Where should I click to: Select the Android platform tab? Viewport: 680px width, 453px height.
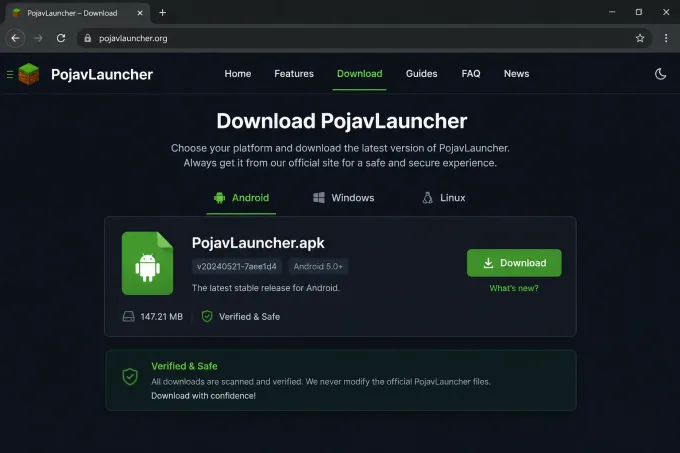[241, 198]
